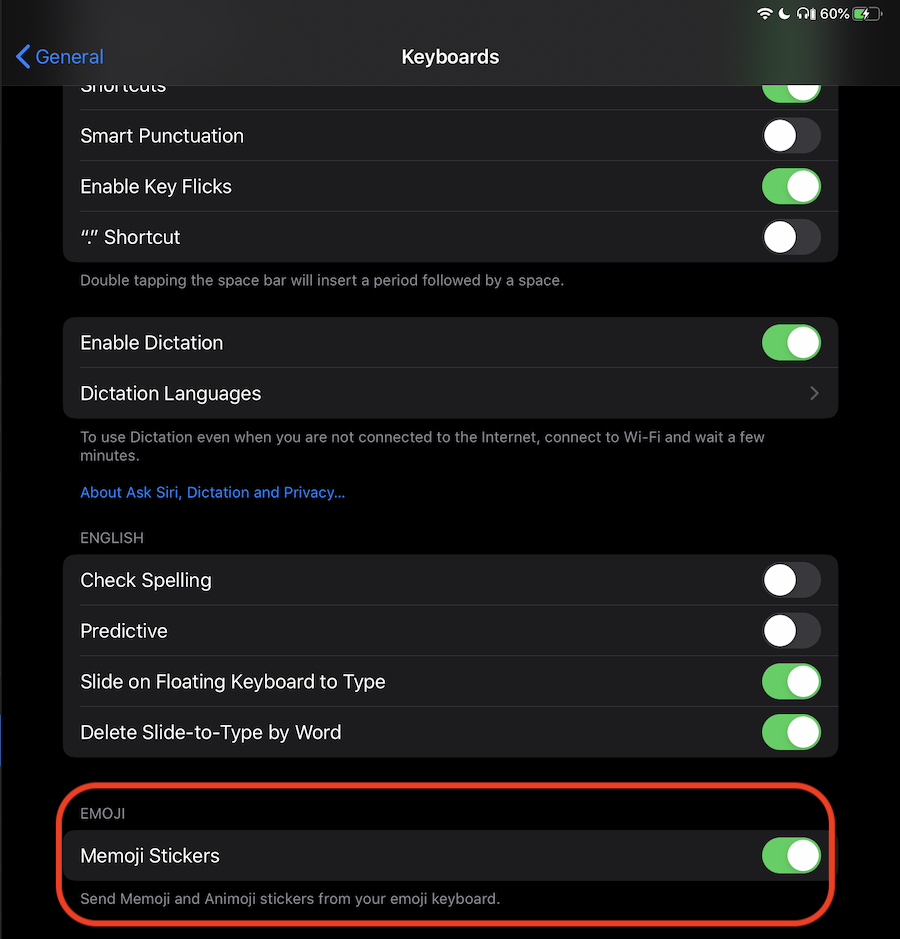Toggle the "." Shortcut switch
900x939 pixels.
(791, 237)
